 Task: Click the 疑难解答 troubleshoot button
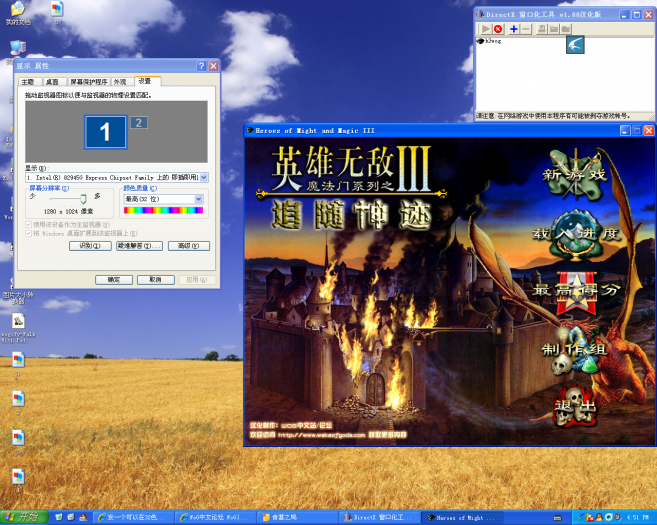(139, 246)
